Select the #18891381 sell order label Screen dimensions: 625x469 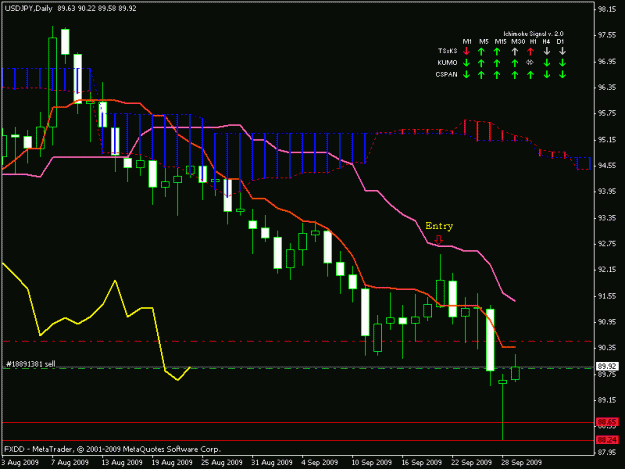(x=31, y=364)
